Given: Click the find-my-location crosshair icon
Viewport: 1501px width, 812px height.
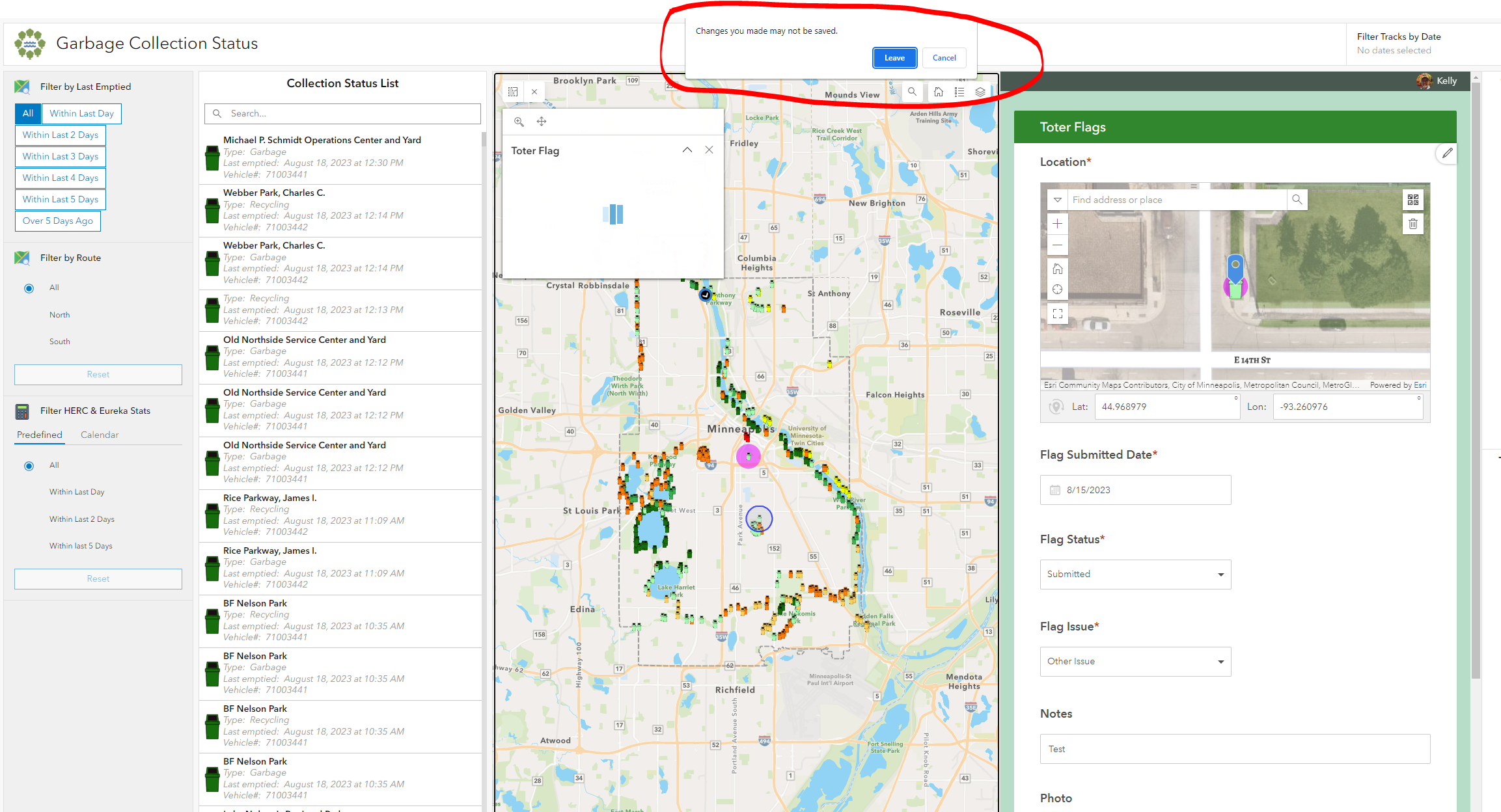Looking at the screenshot, I should tap(1057, 288).
